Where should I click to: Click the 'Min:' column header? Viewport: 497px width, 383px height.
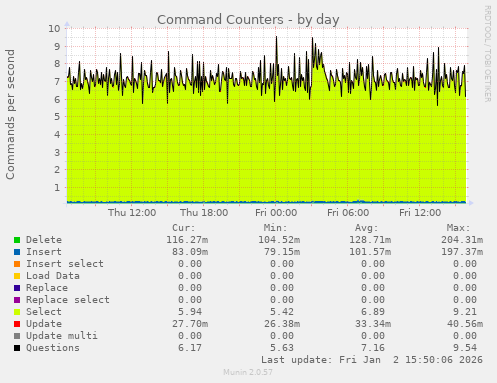(x=275, y=228)
